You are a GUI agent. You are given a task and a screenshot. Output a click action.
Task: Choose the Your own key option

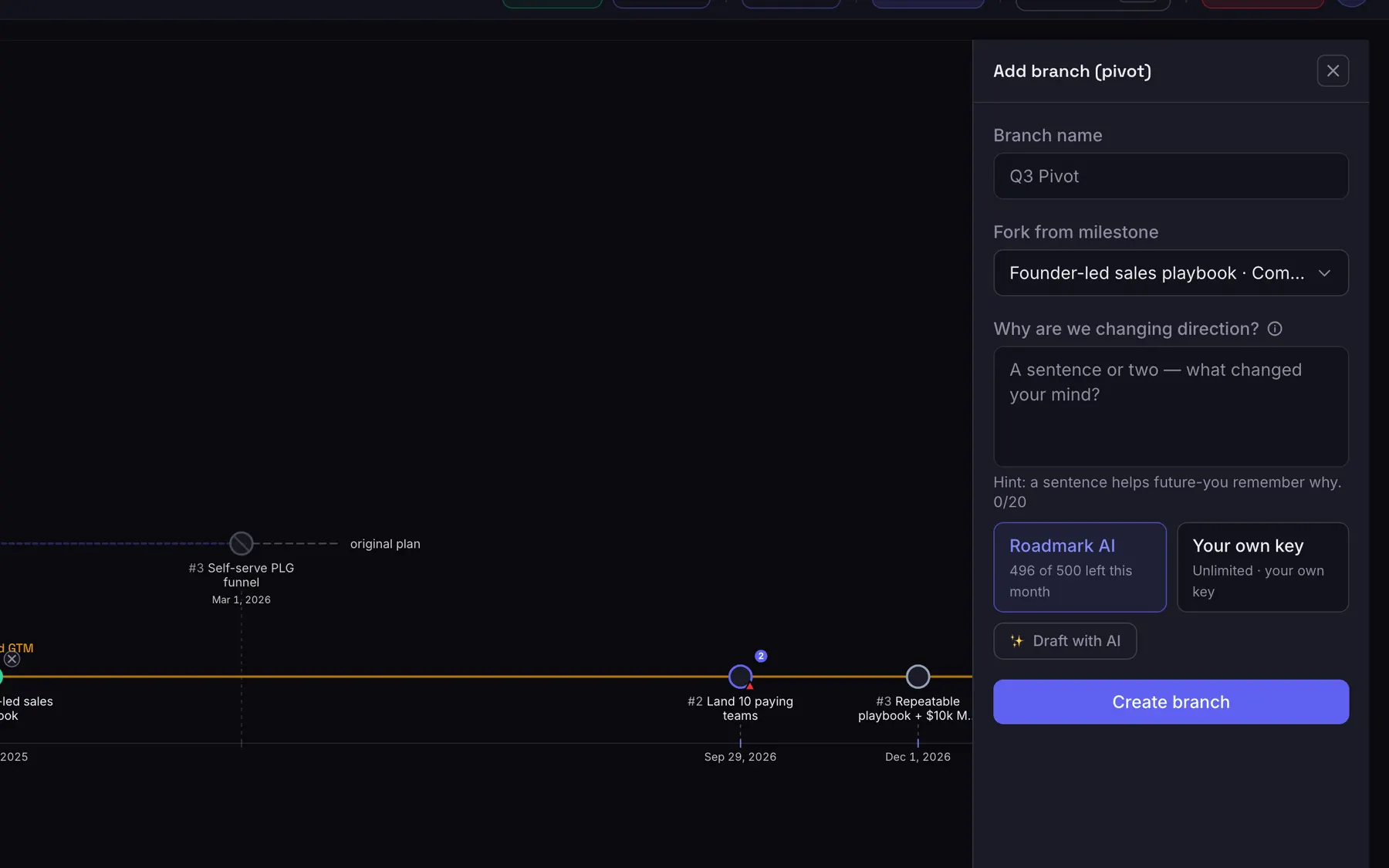click(x=1262, y=567)
